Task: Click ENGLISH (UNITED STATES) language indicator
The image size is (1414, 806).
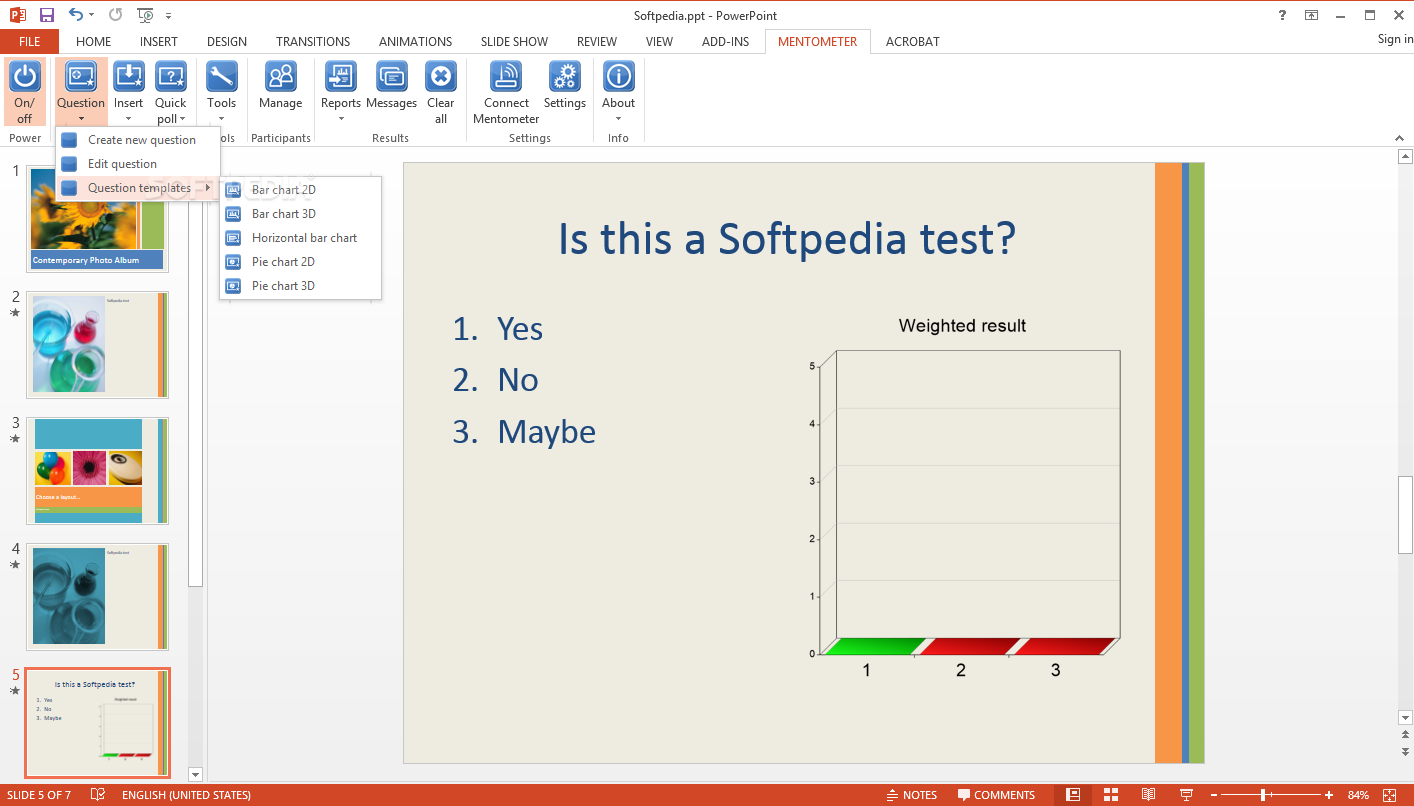Action: point(186,795)
